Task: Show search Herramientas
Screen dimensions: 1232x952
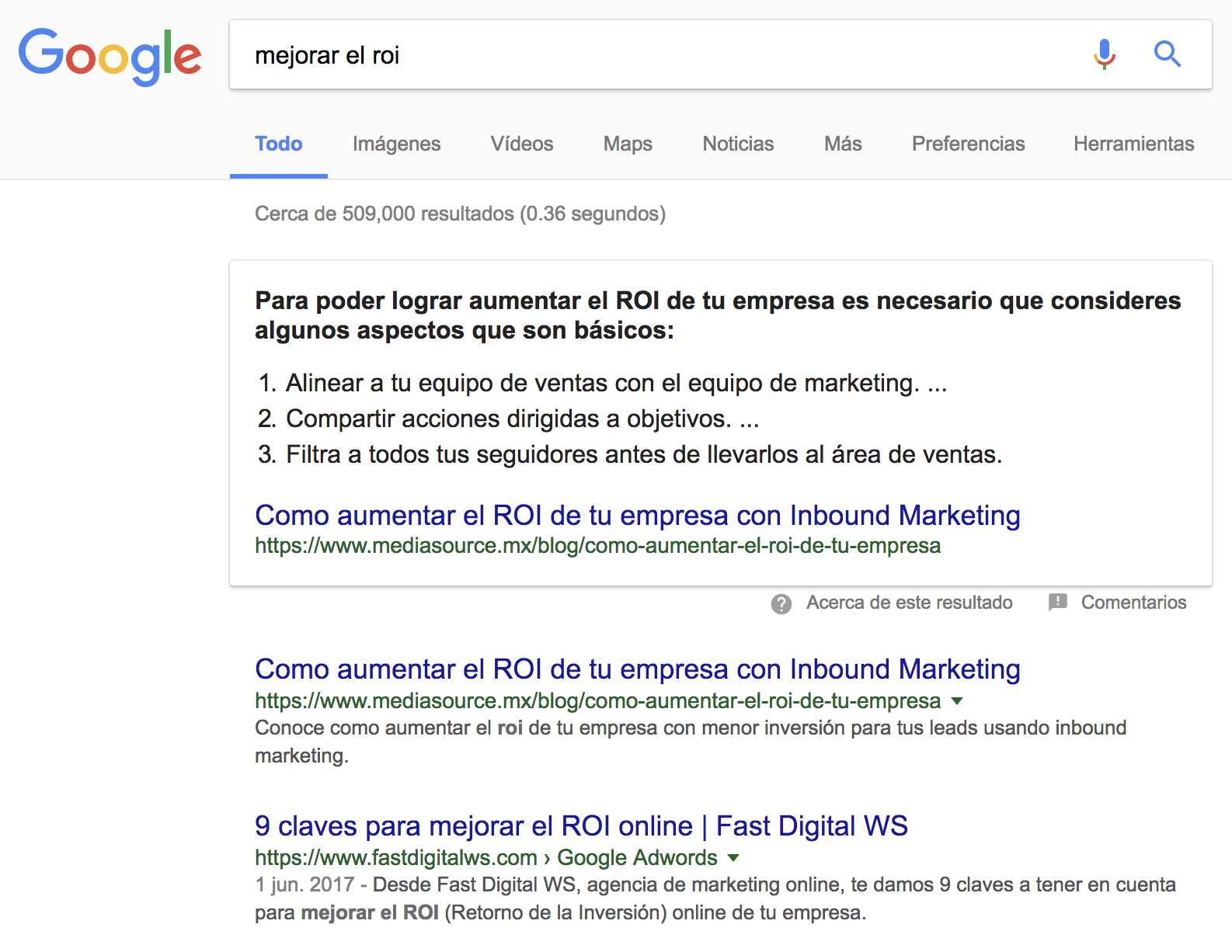Action: (x=1133, y=144)
